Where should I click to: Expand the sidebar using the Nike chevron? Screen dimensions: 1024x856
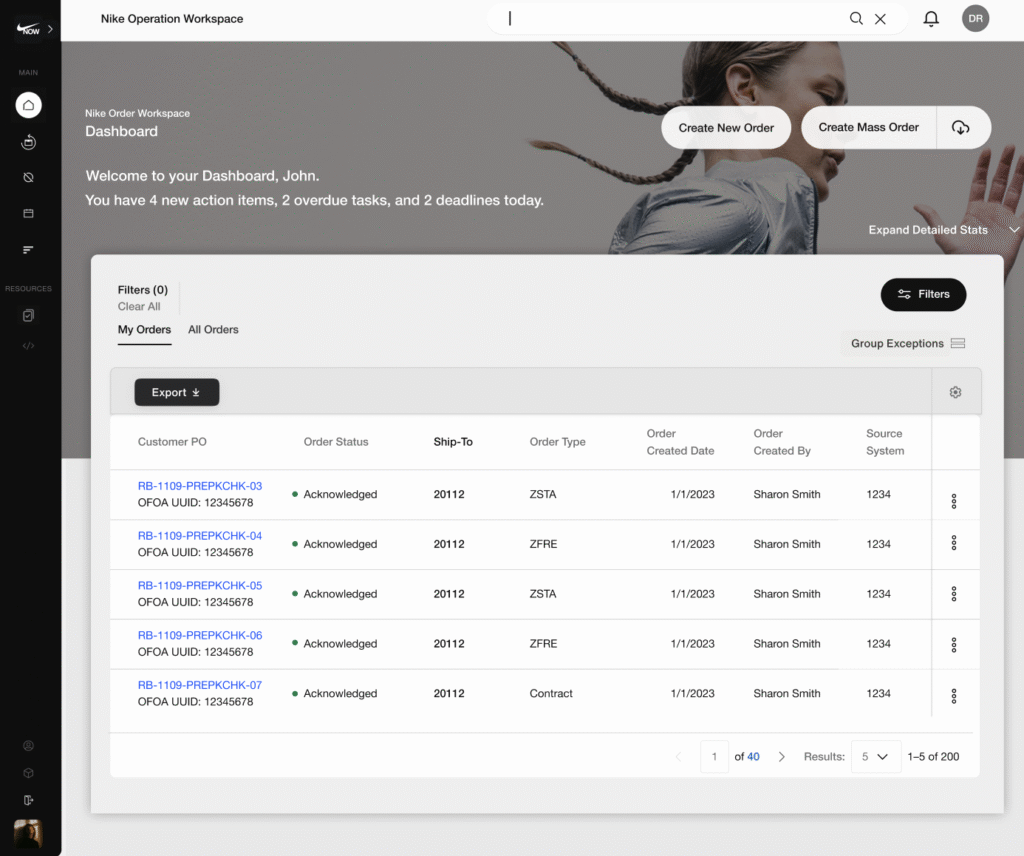click(50, 29)
